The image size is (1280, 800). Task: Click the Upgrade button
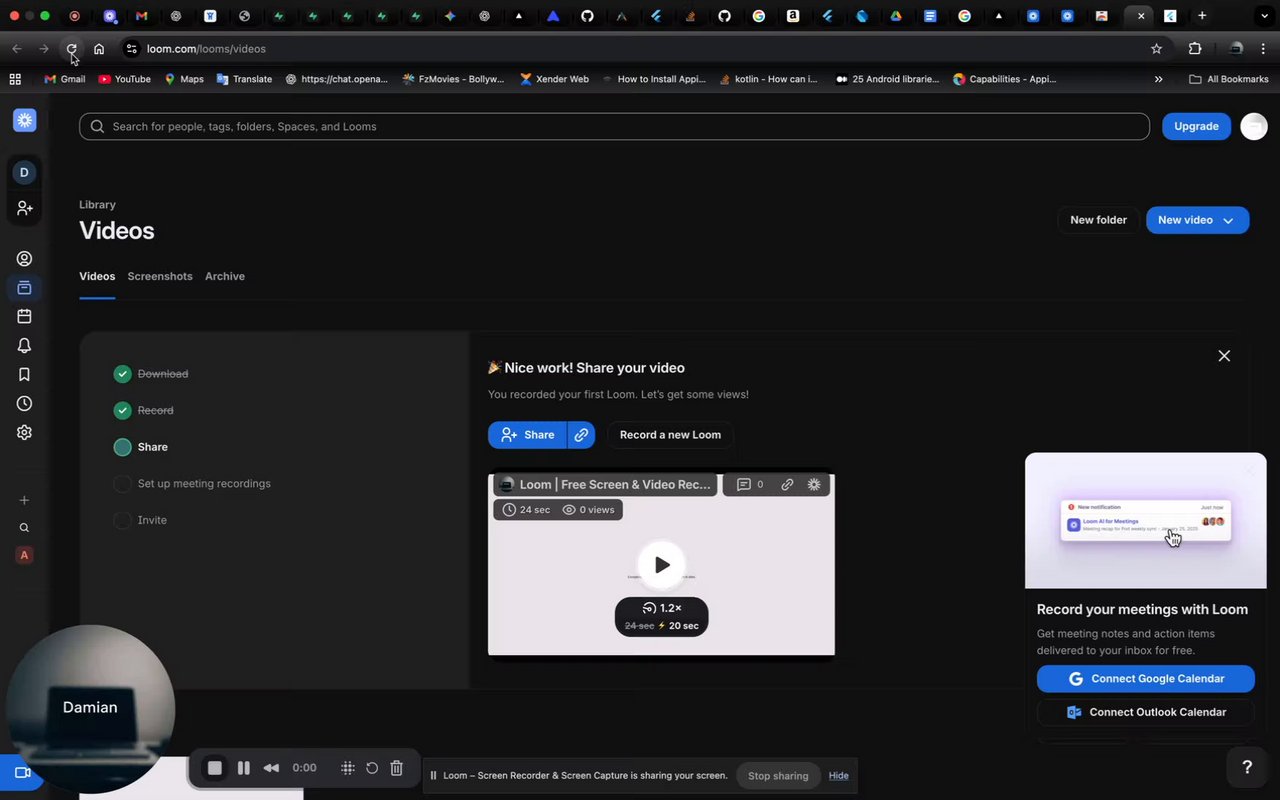coord(1196,126)
